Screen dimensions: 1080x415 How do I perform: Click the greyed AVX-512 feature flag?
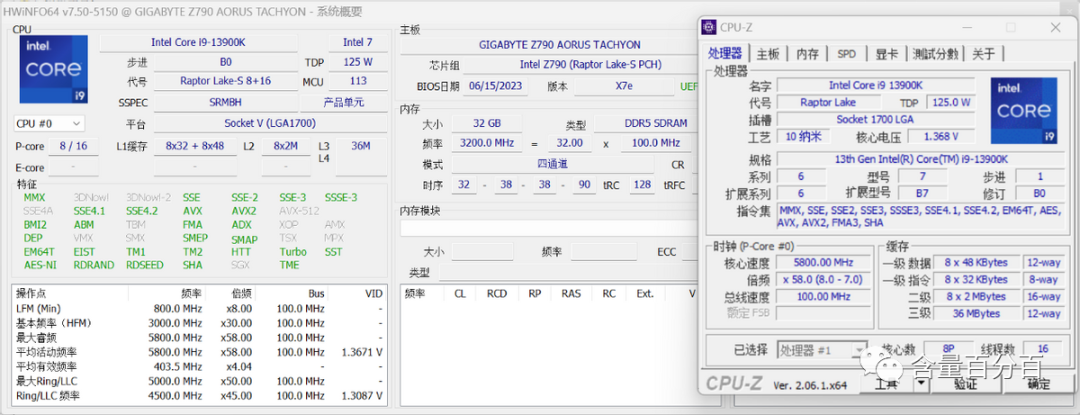tap(299, 211)
